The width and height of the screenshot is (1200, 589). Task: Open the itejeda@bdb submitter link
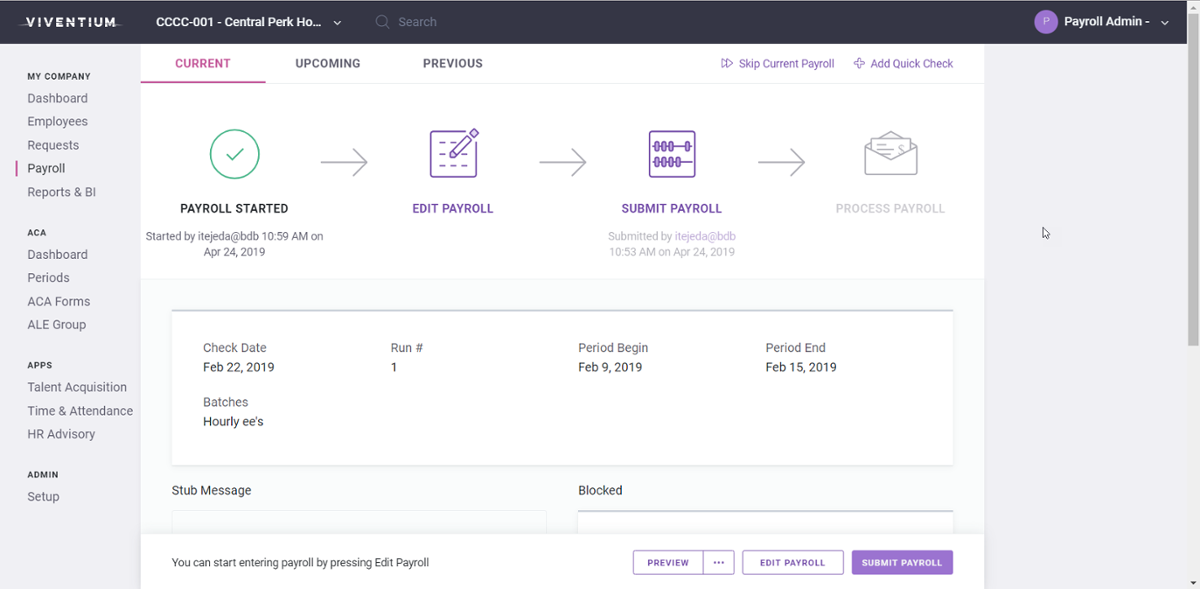(x=704, y=236)
